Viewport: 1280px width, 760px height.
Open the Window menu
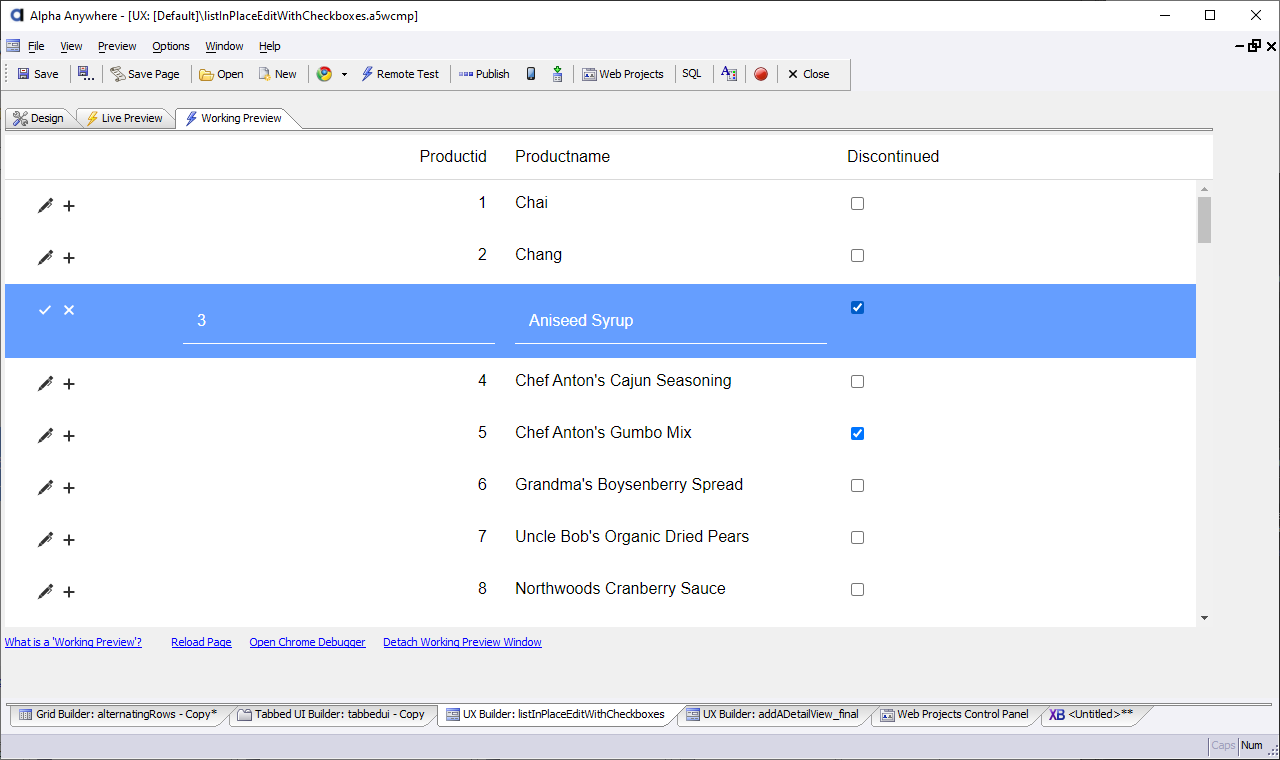224,46
